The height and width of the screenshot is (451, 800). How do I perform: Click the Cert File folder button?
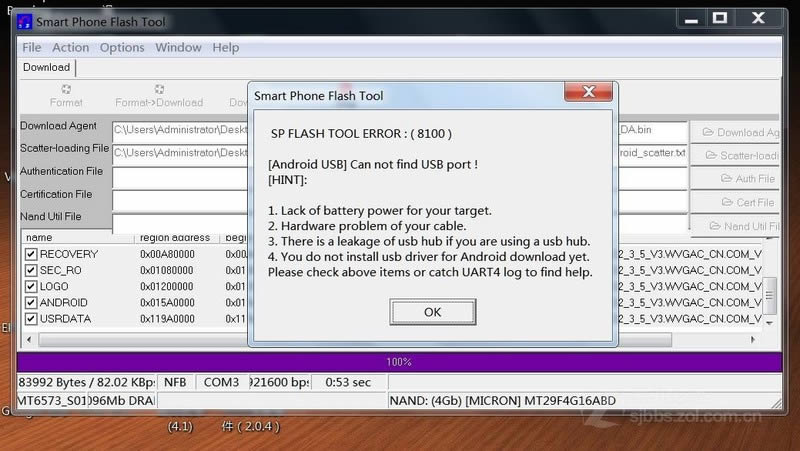click(739, 202)
